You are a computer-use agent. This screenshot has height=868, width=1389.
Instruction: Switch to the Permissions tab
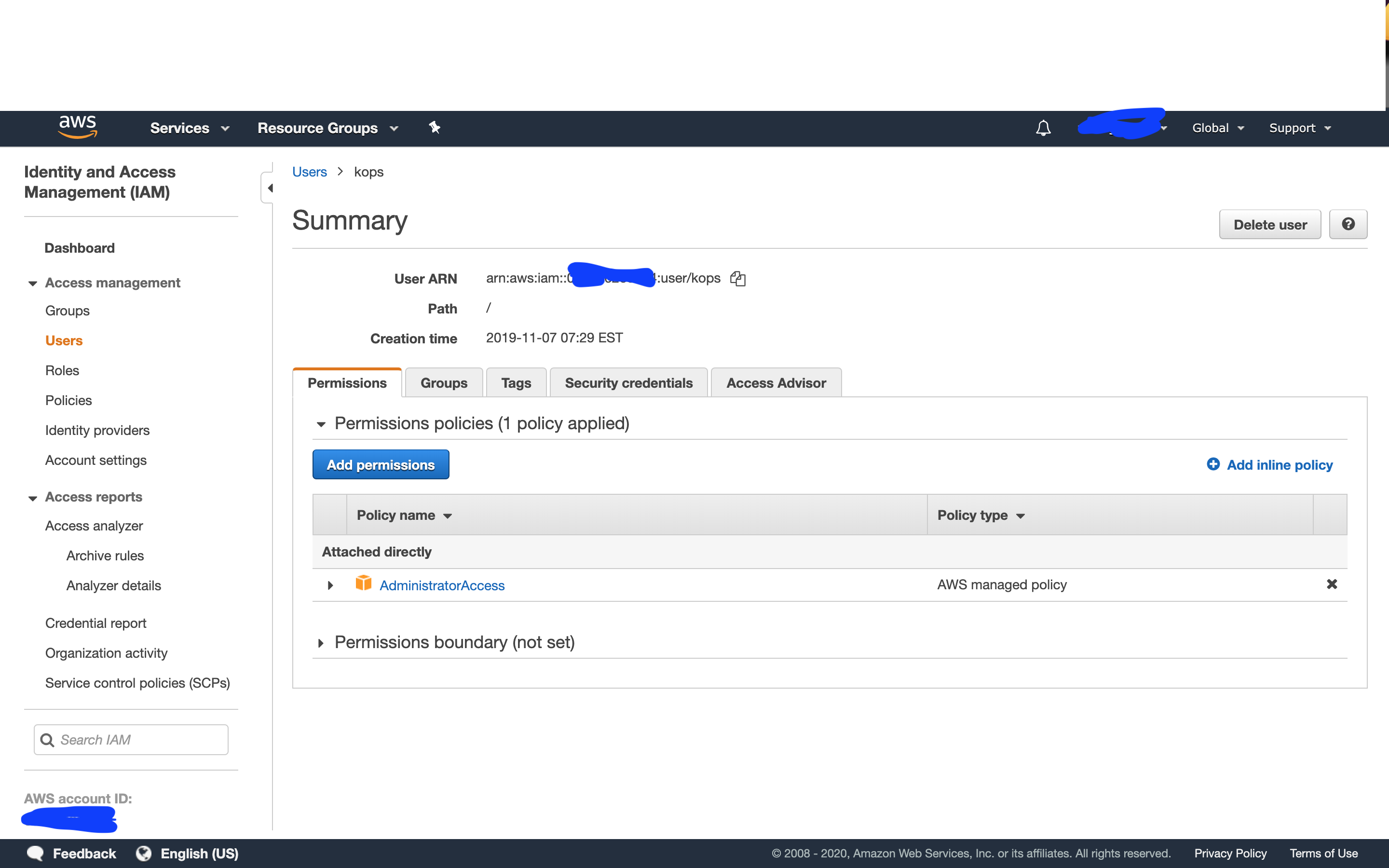(x=347, y=383)
